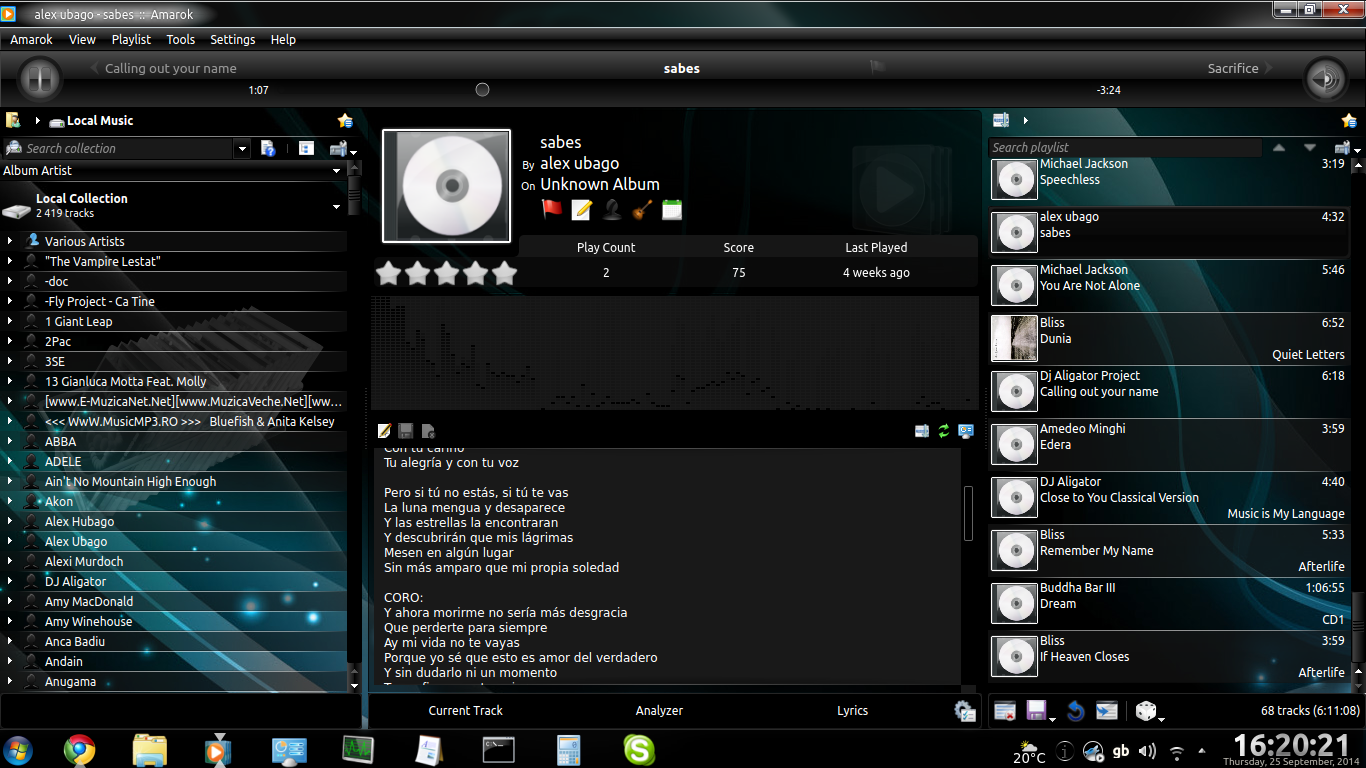Select Amedeo Minghi Edera in playlist

pyautogui.click(x=1168, y=444)
